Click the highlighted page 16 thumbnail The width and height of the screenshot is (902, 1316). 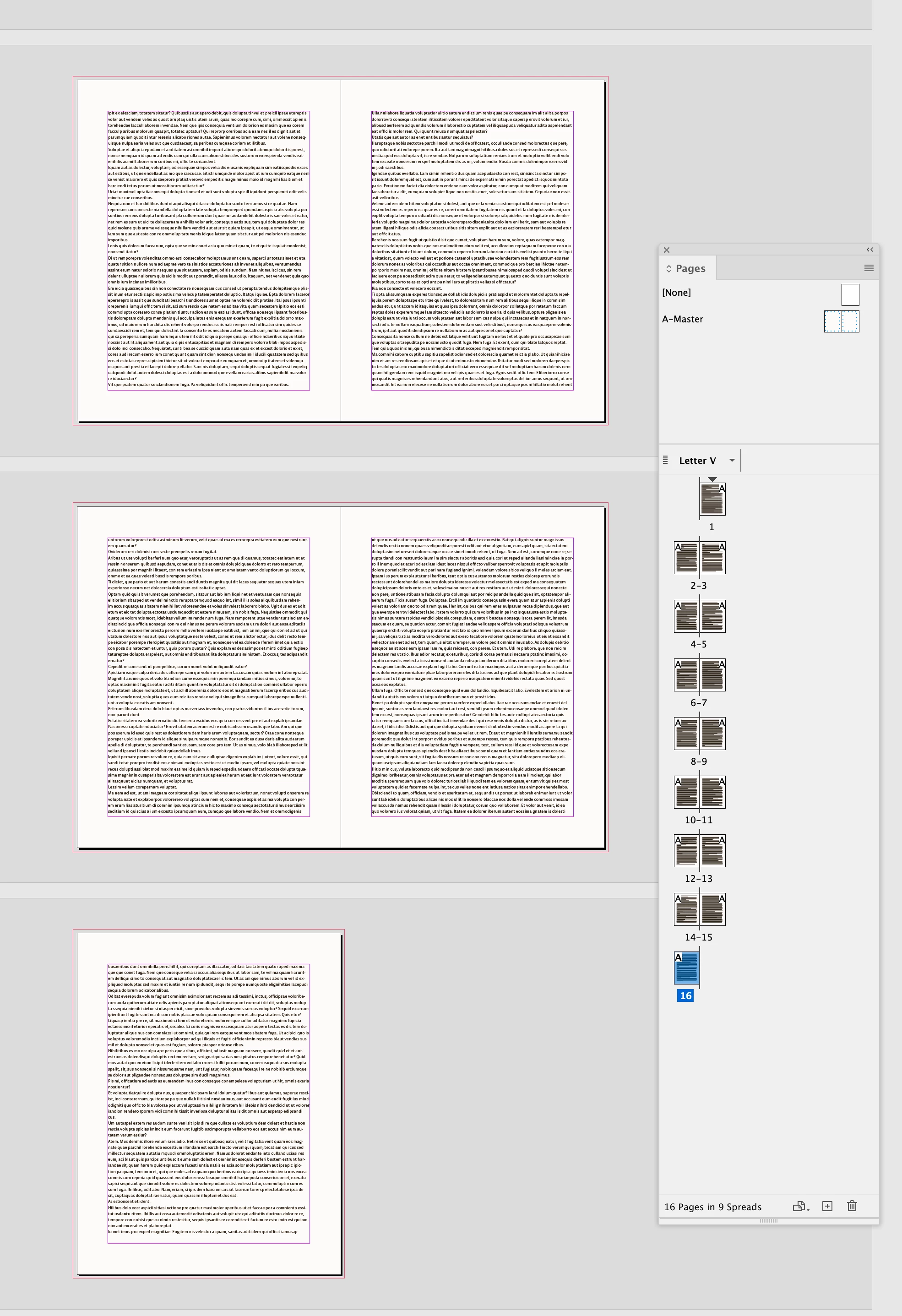pos(686,968)
